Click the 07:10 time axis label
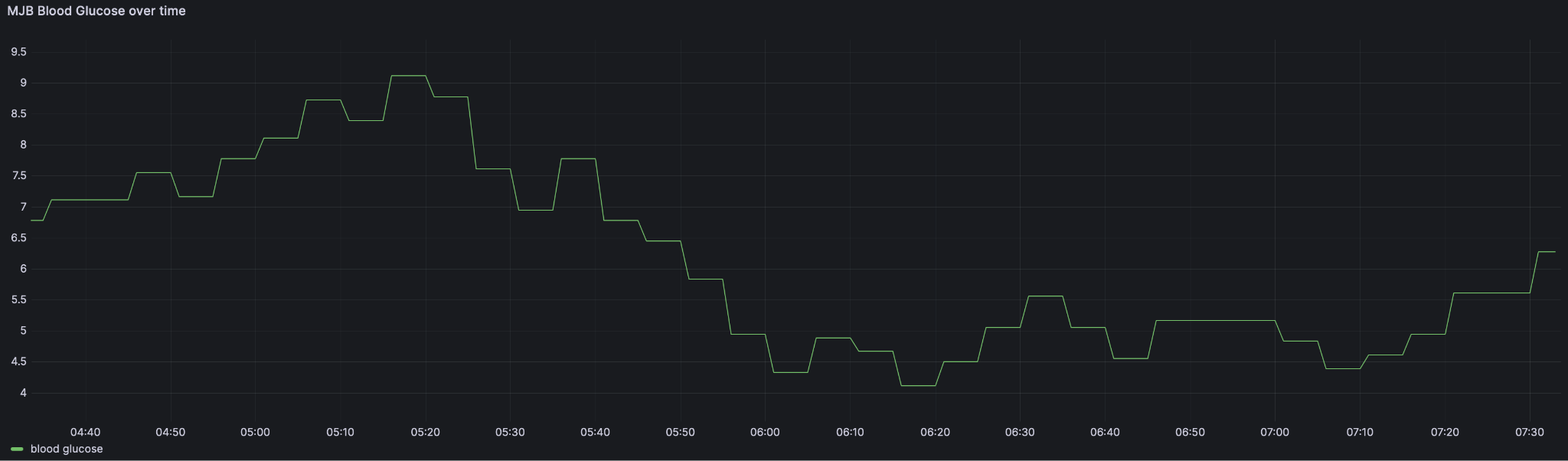1568x461 pixels. (x=1361, y=432)
